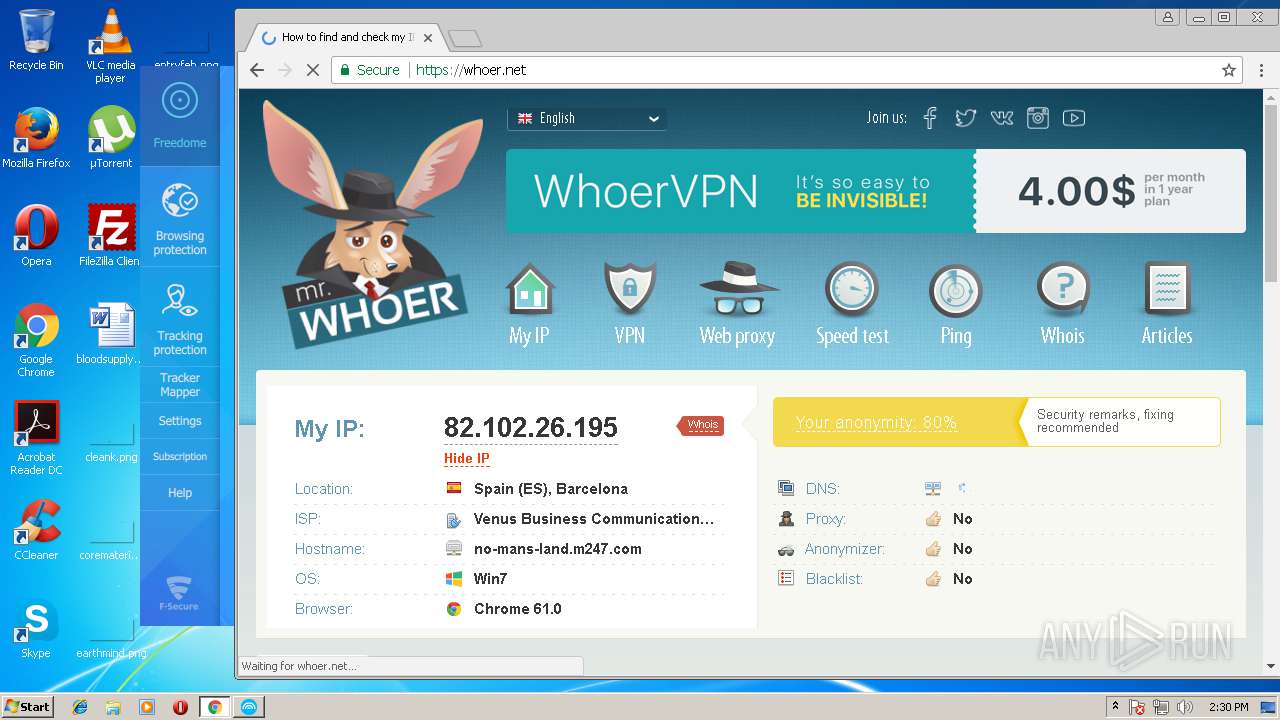Open Freedome Help

[x=180, y=493]
